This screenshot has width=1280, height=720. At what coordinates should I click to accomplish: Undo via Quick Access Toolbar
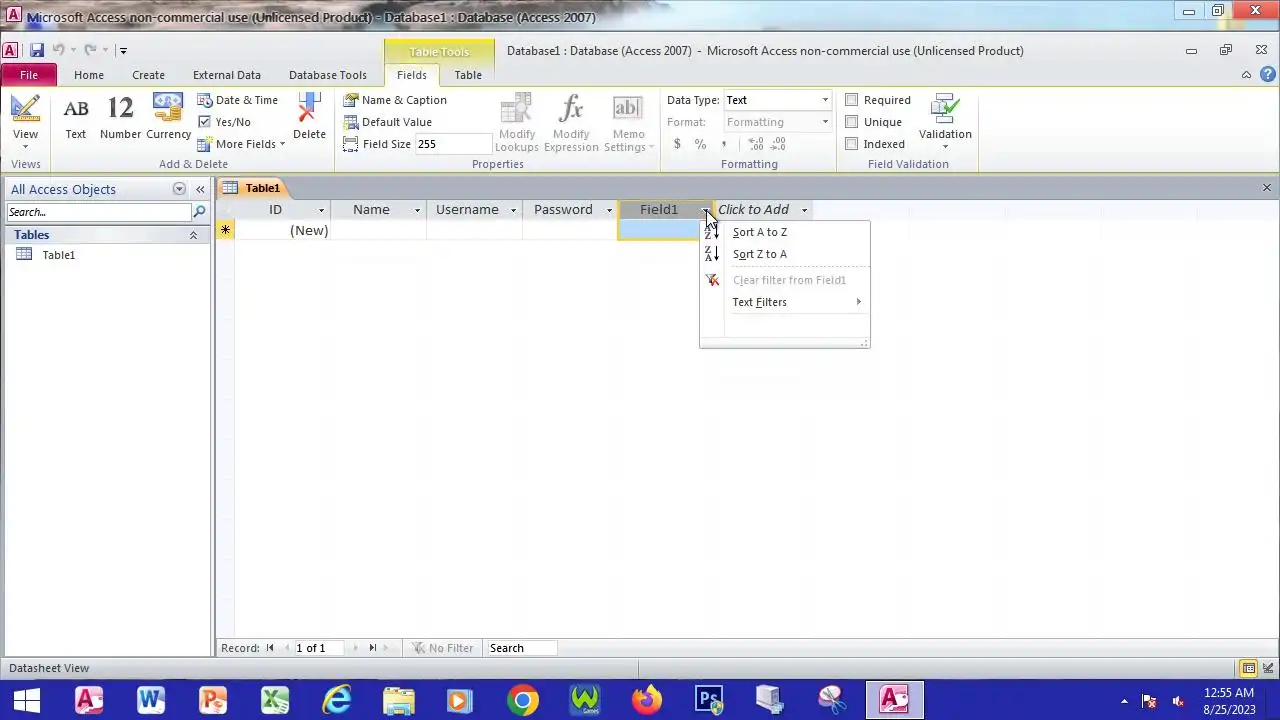point(58,50)
